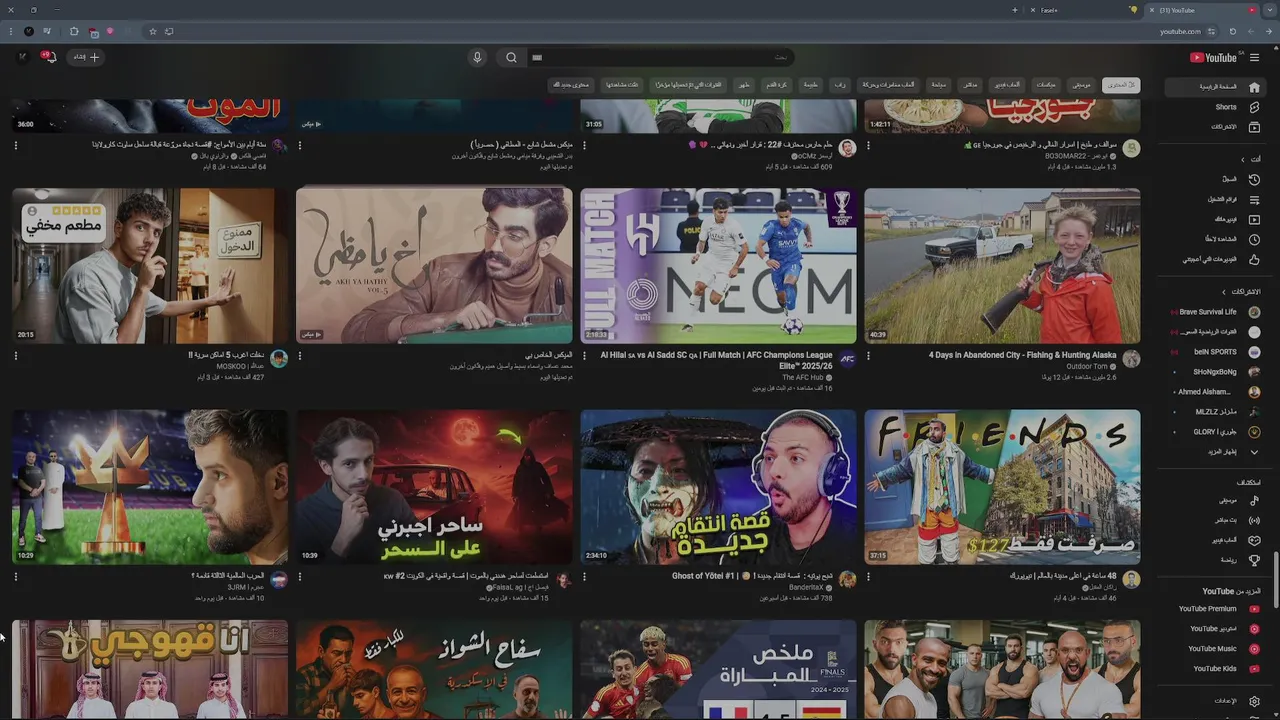Open the notifications bell
Viewport: 1280px width, 720px height.
[49, 57]
